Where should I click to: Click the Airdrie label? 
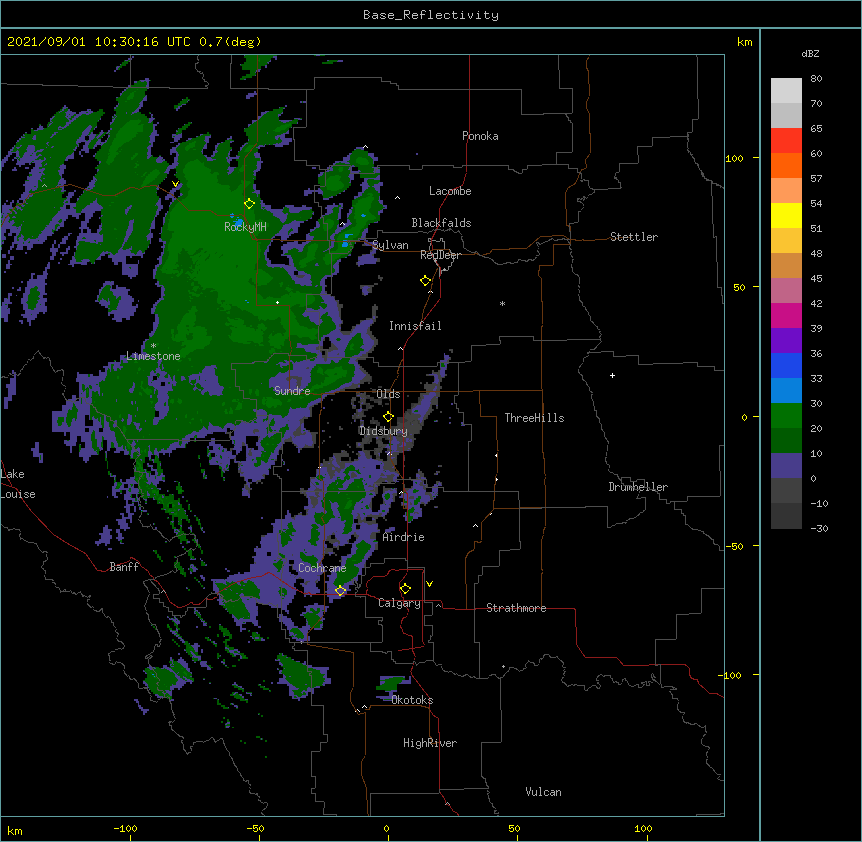coord(403,537)
